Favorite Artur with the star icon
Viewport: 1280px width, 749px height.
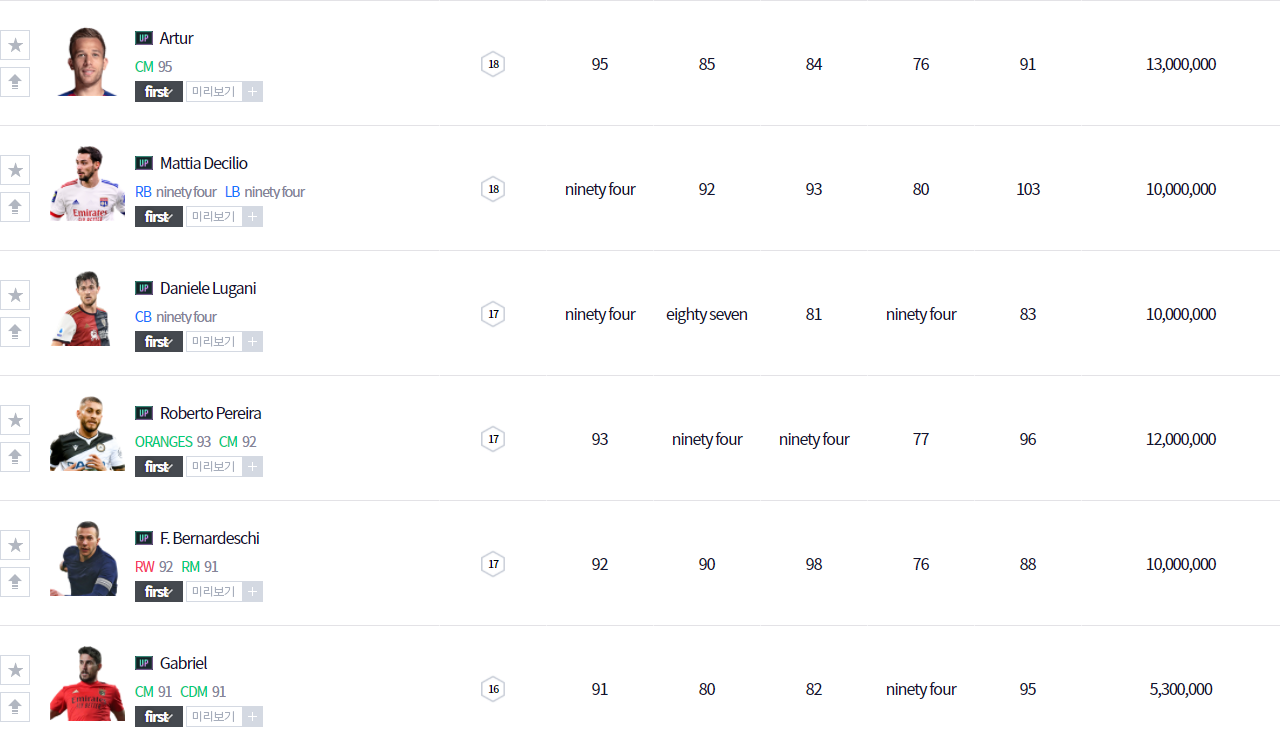pyautogui.click(x=15, y=45)
